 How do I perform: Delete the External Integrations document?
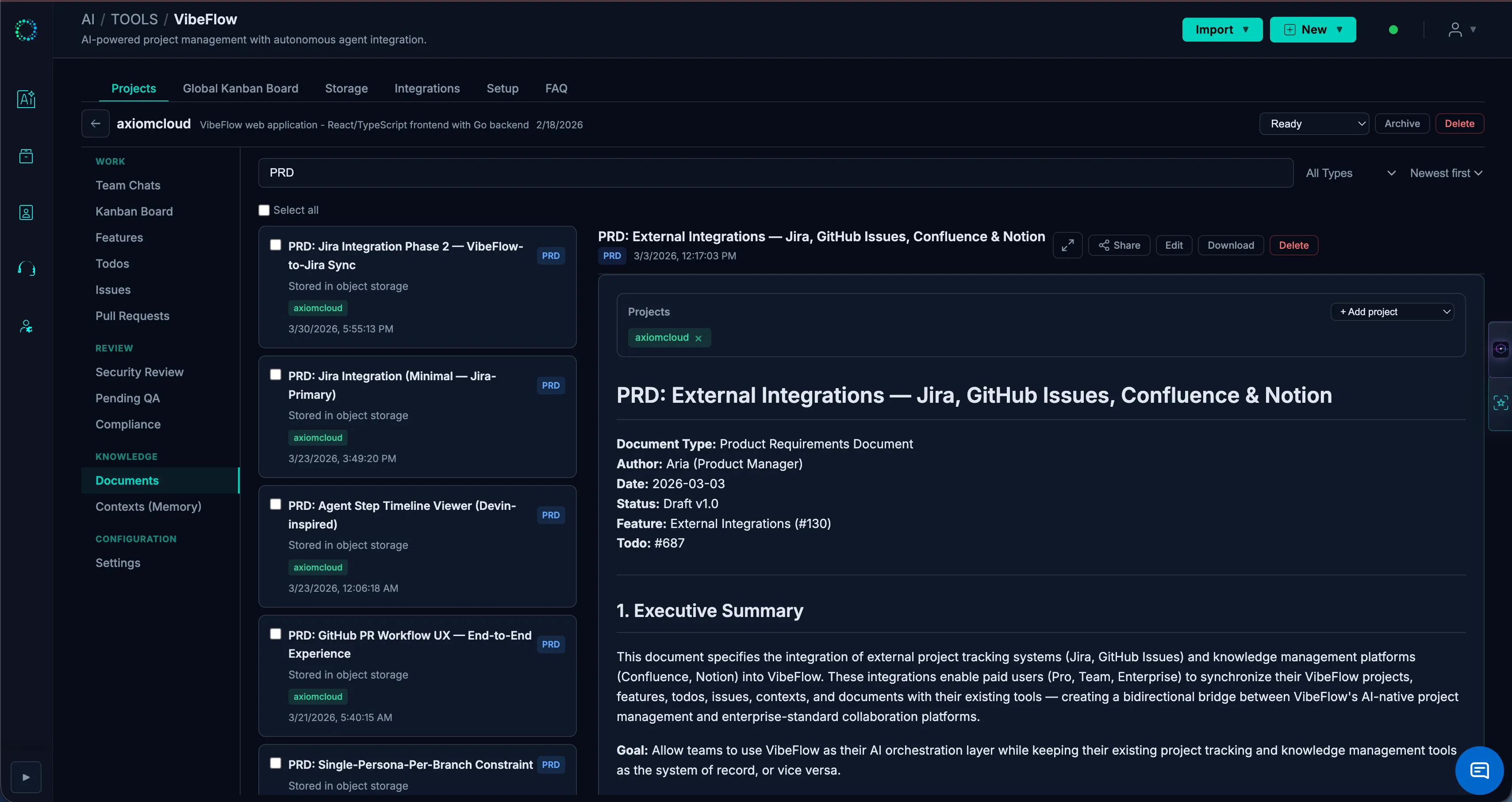tap(1293, 245)
